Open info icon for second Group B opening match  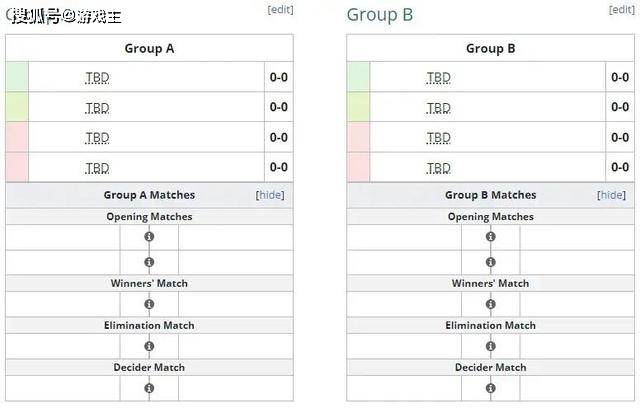pos(491,262)
